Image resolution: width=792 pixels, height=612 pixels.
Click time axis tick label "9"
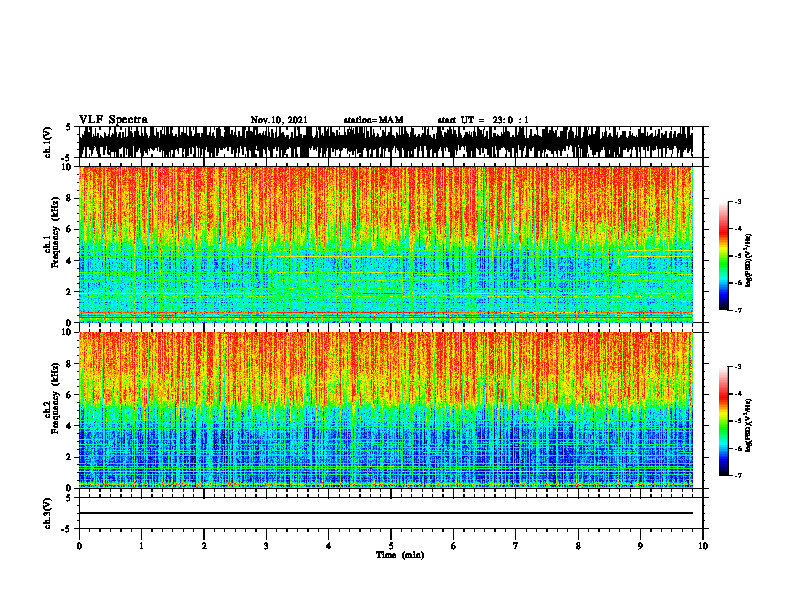(x=640, y=546)
